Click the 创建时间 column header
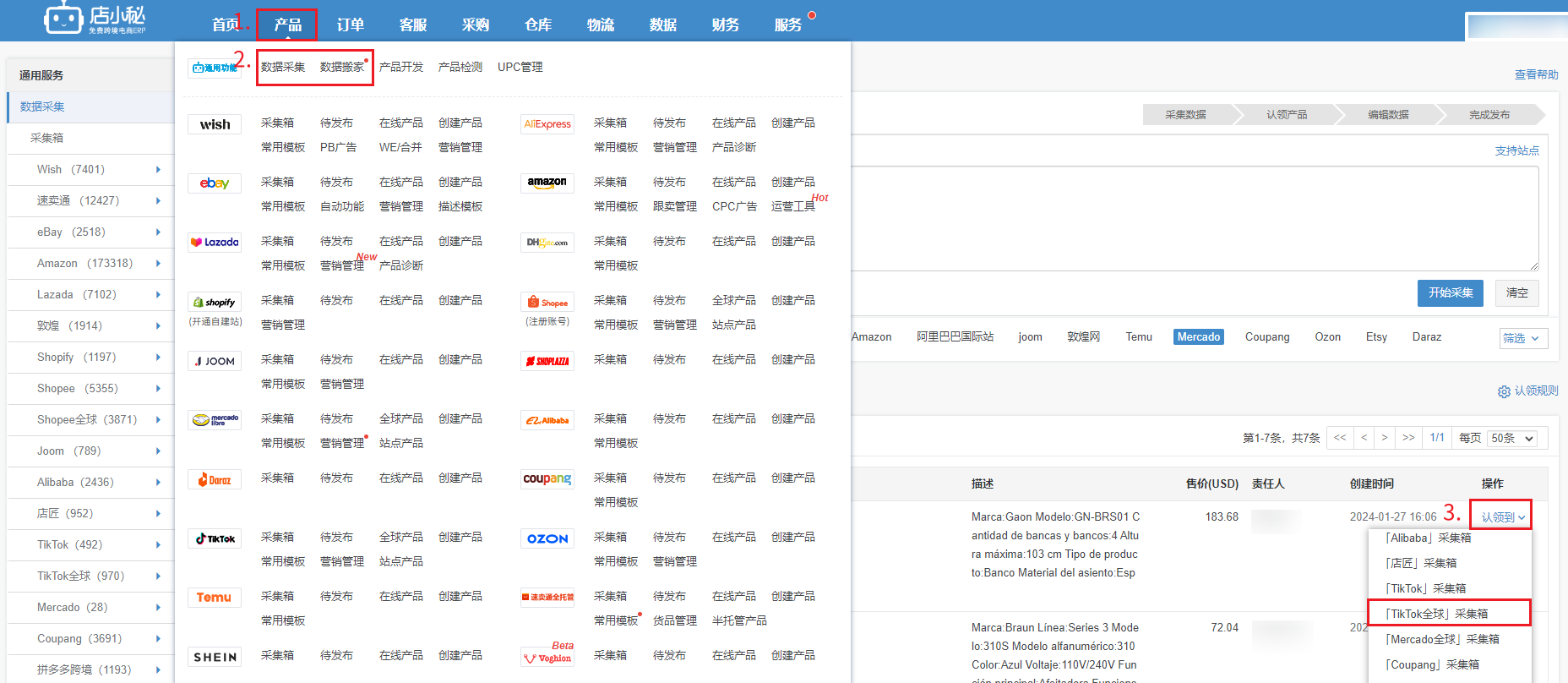 pyautogui.click(x=1372, y=484)
